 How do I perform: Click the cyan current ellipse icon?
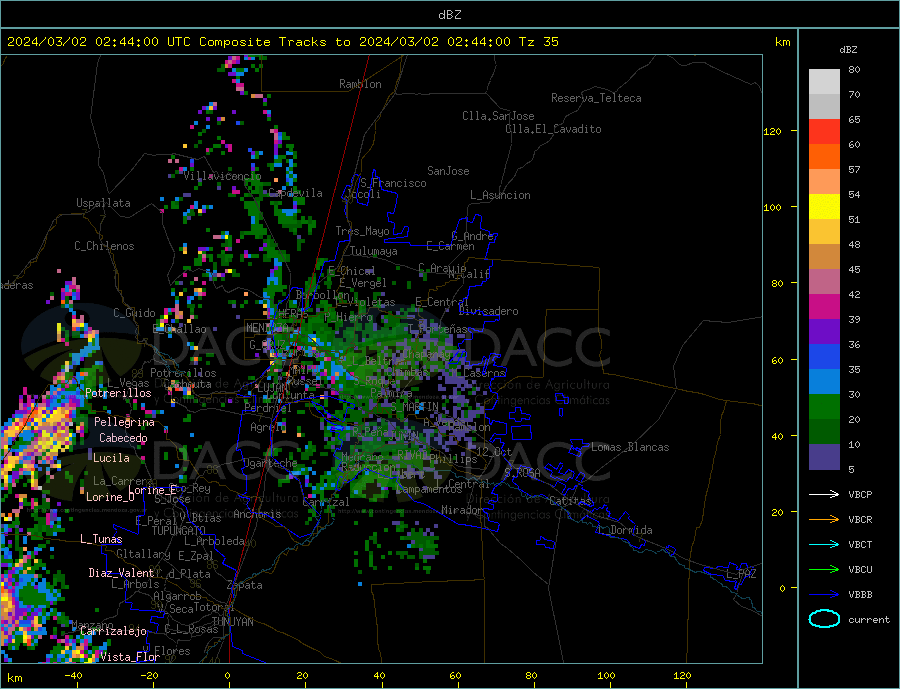824,619
